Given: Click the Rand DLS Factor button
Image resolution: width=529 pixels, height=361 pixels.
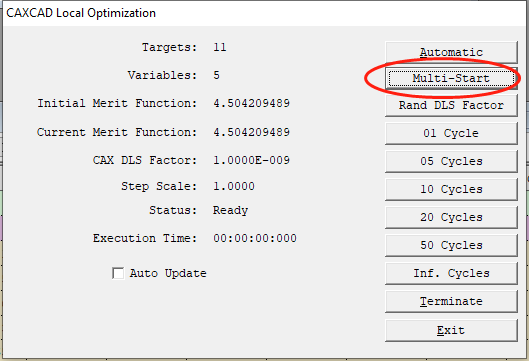Looking at the screenshot, I should [x=451, y=106].
